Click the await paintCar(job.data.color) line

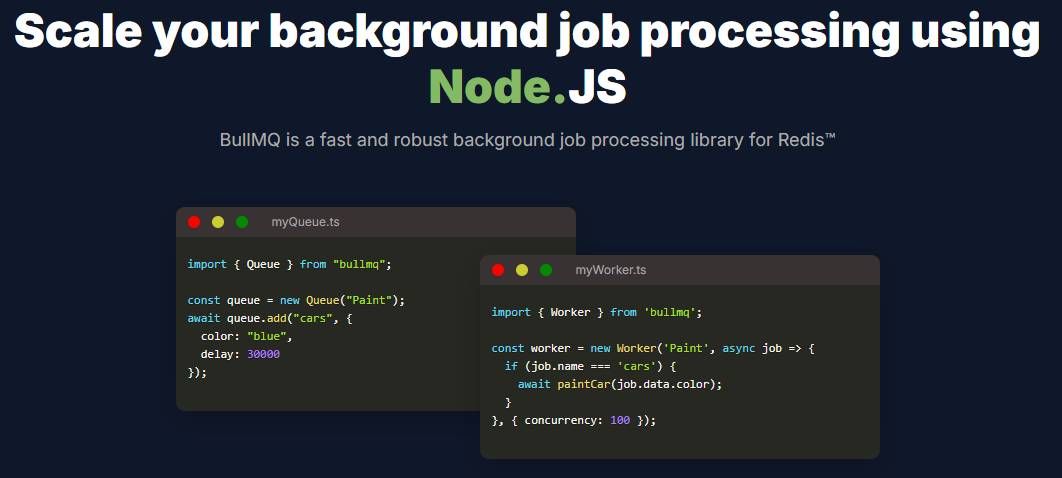pyautogui.click(x=619, y=384)
